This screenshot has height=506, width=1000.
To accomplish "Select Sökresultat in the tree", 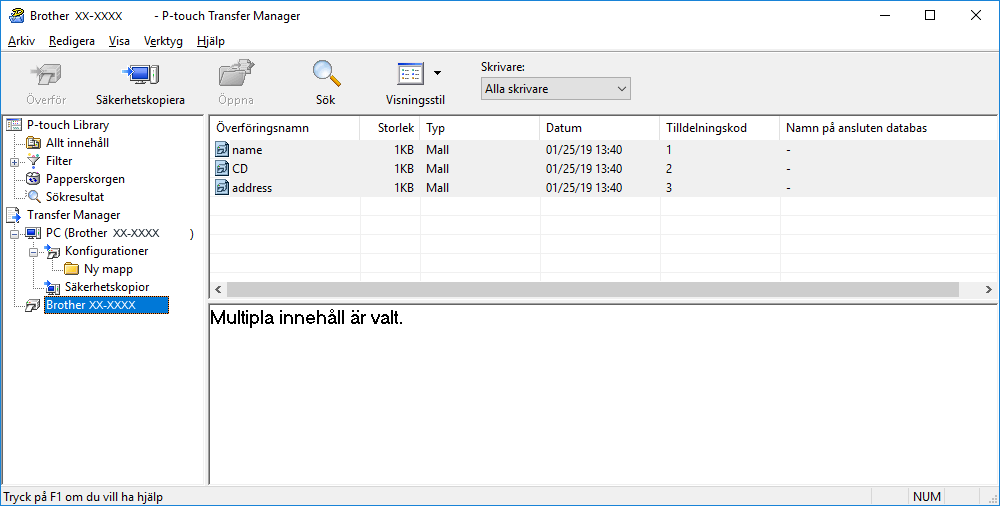I will point(75,197).
